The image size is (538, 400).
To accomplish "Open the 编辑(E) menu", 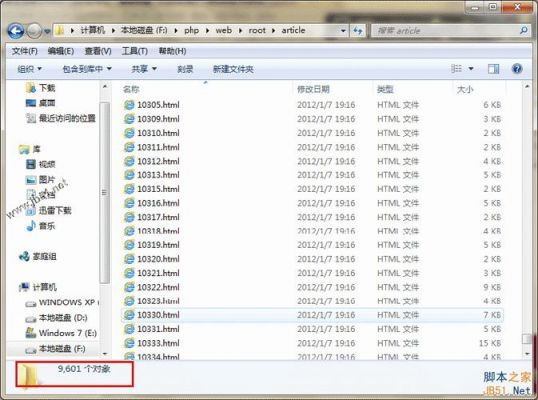I will pyautogui.click(x=61, y=51).
